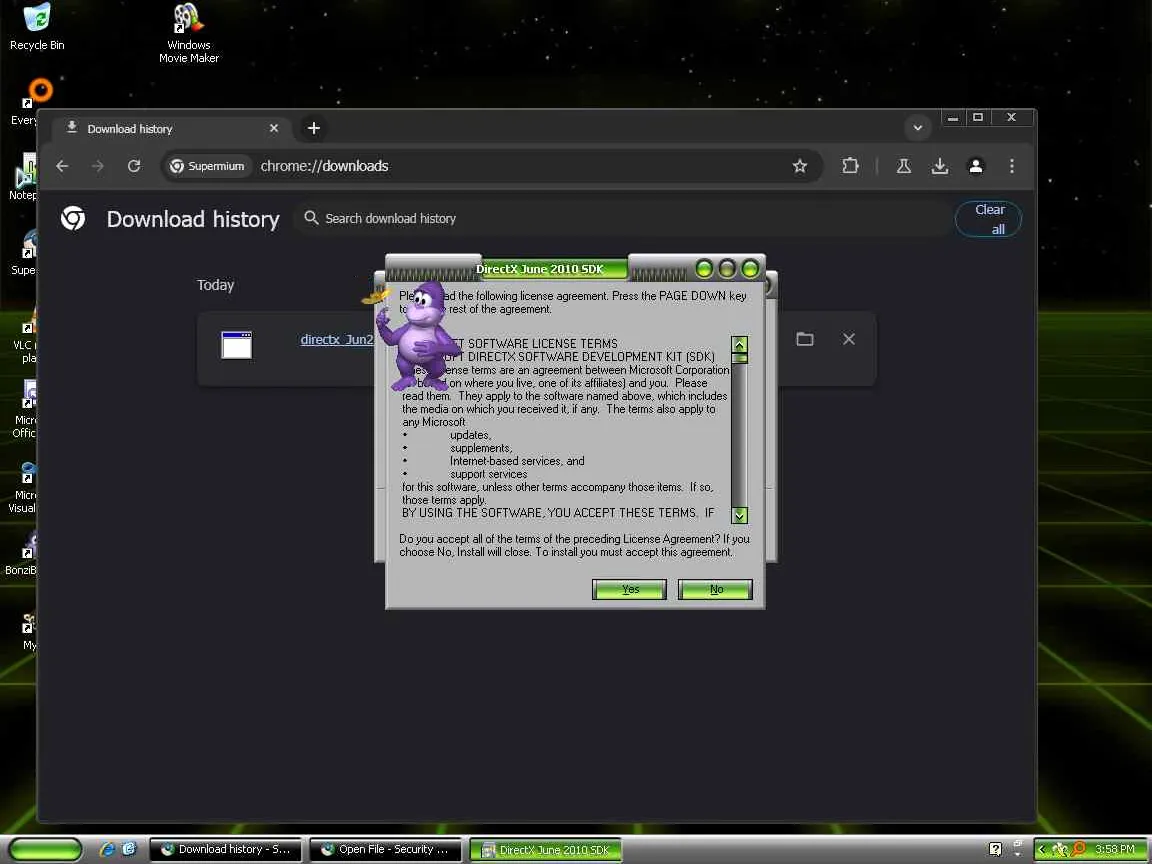Open a new browser tab
The image size is (1152, 864).
click(314, 128)
